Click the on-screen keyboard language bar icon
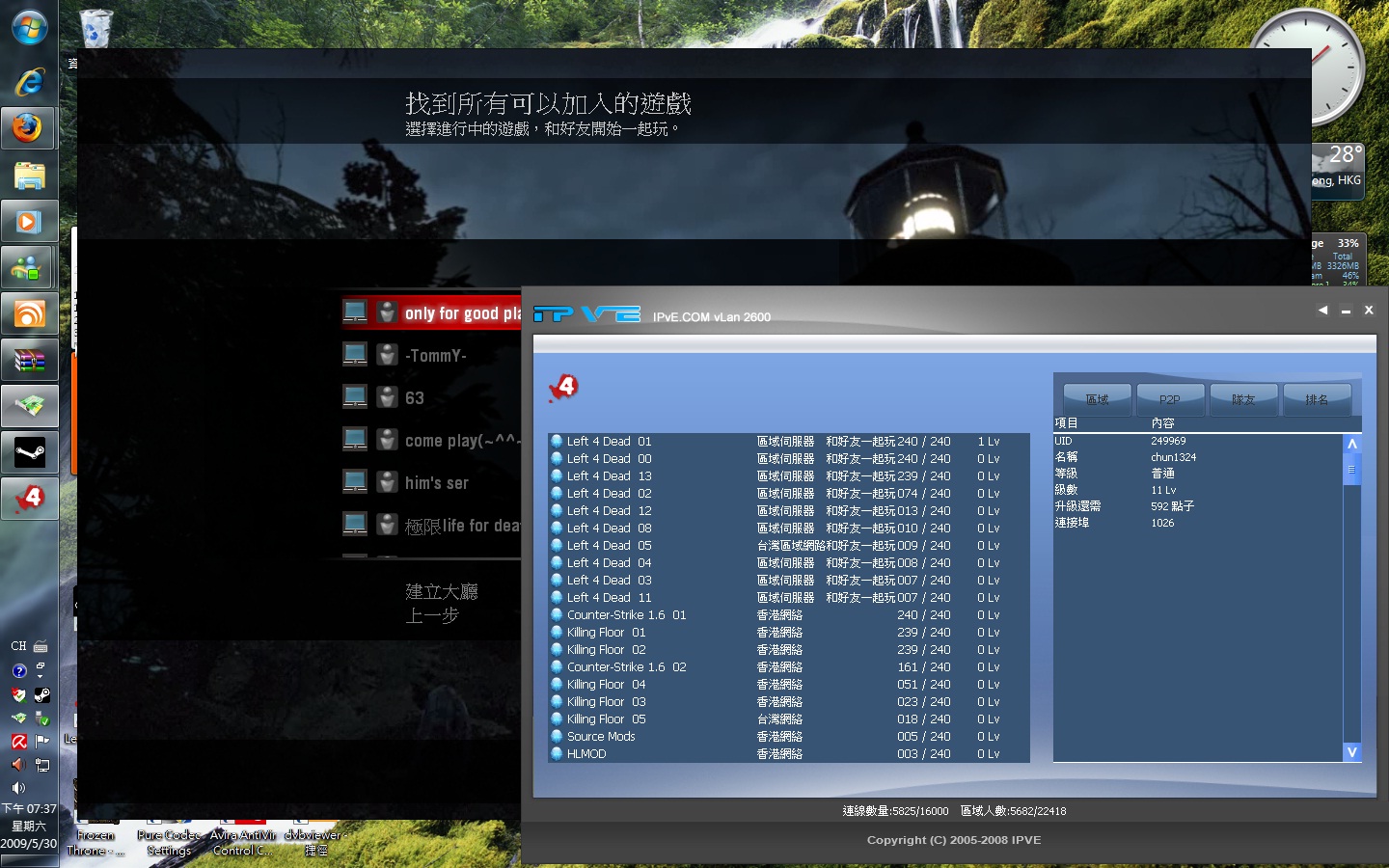Screen dimensions: 1389x868 [x=41, y=646]
